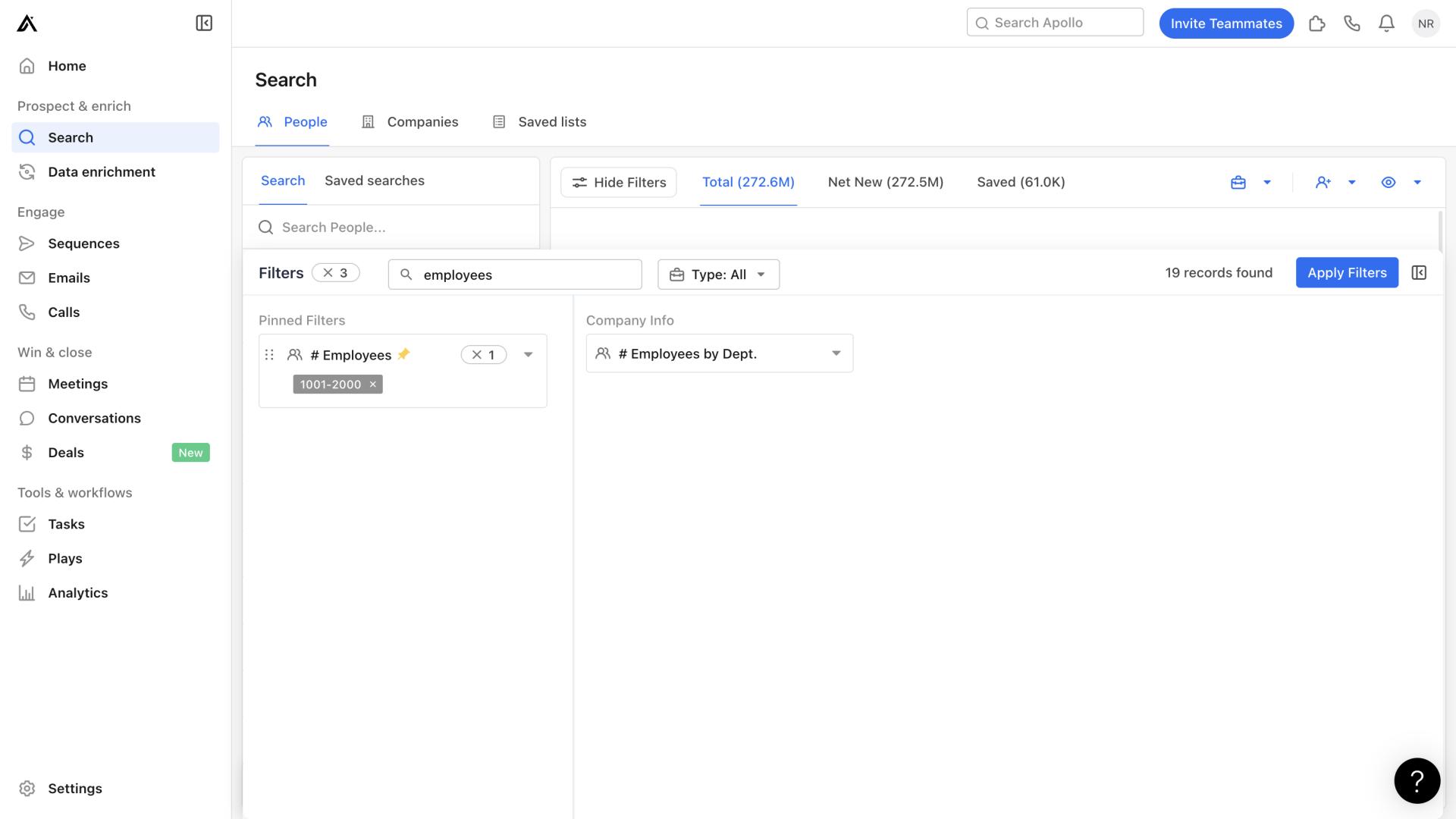Open the extensions puzzle icon

point(1317,24)
